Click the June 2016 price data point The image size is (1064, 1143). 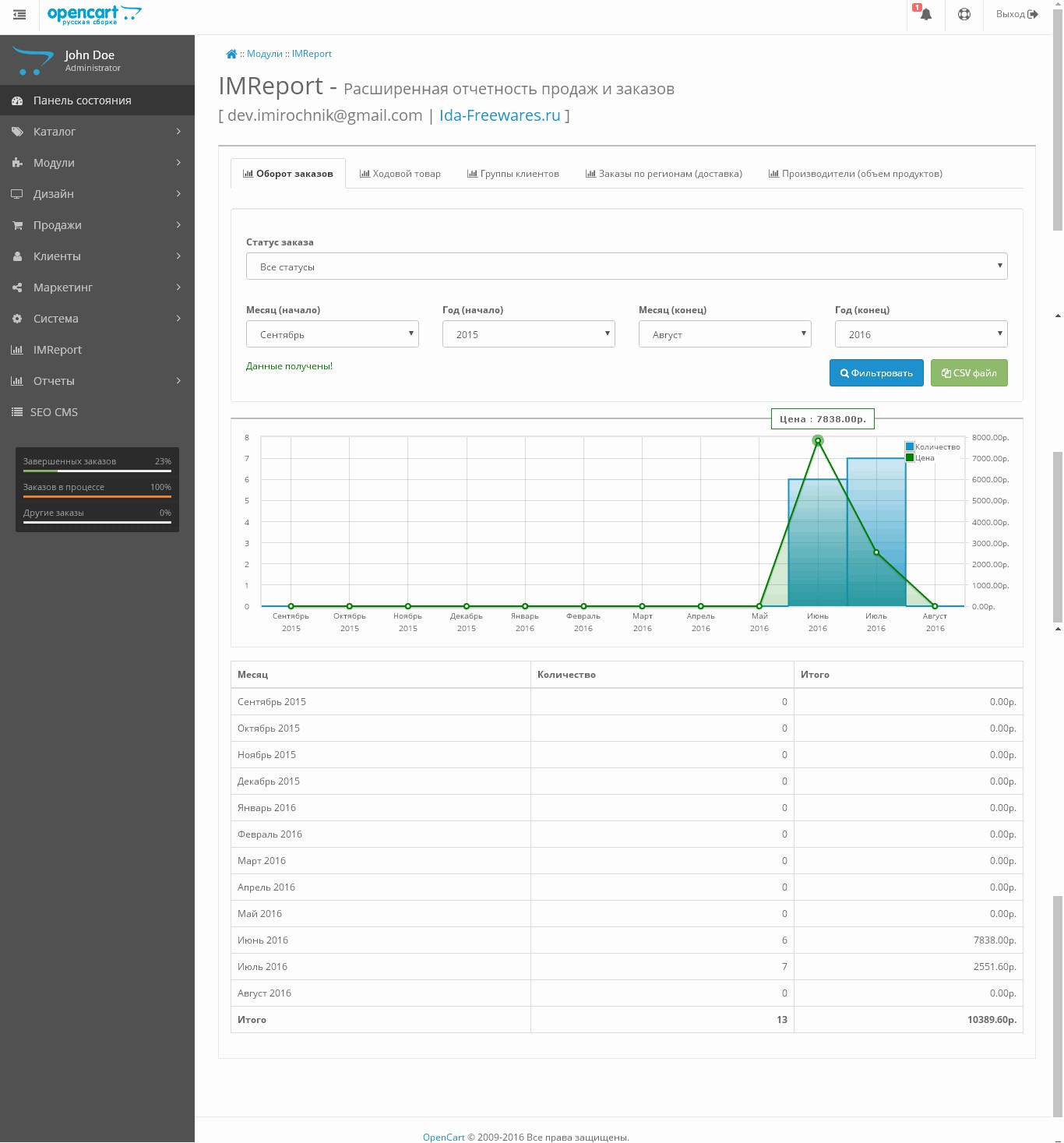818,441
